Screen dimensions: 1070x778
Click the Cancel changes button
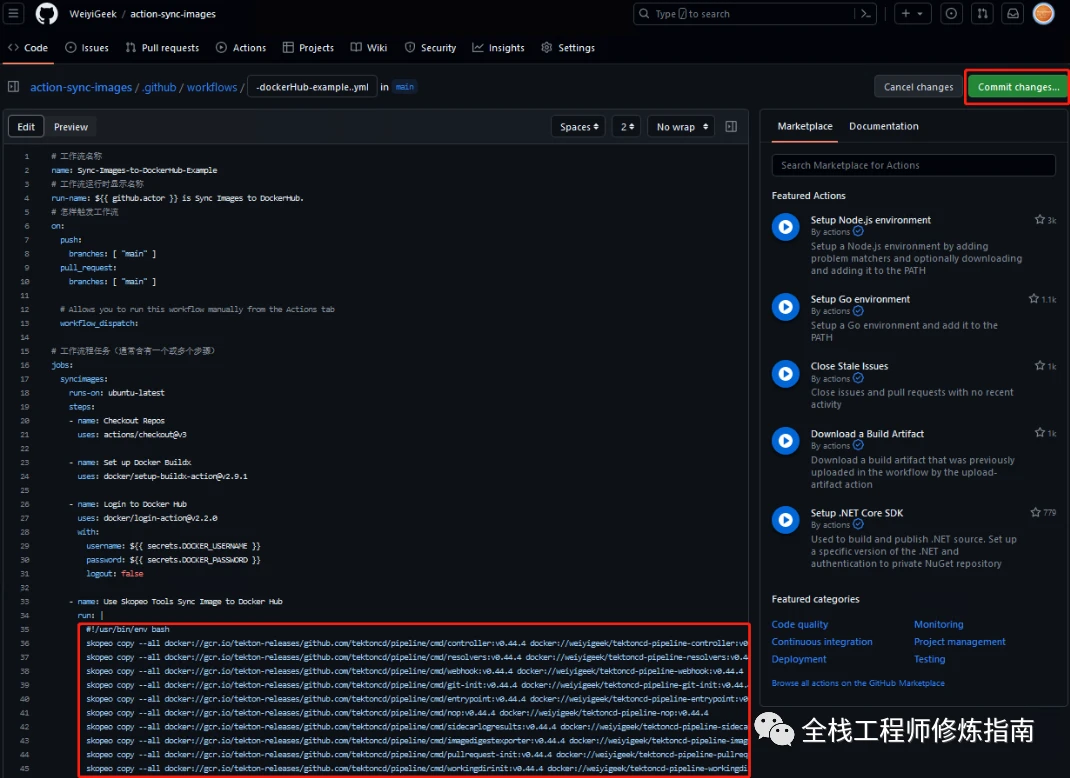click(919, 87)
